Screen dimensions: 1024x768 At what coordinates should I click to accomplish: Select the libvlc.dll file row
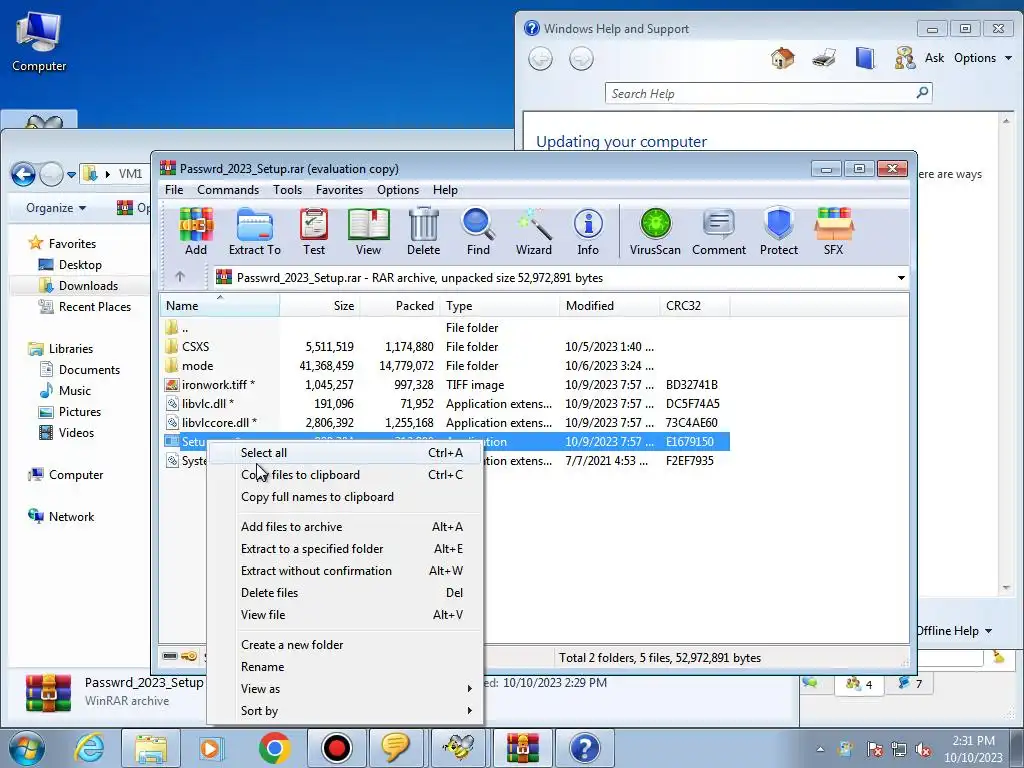click(x=445, y=404)
